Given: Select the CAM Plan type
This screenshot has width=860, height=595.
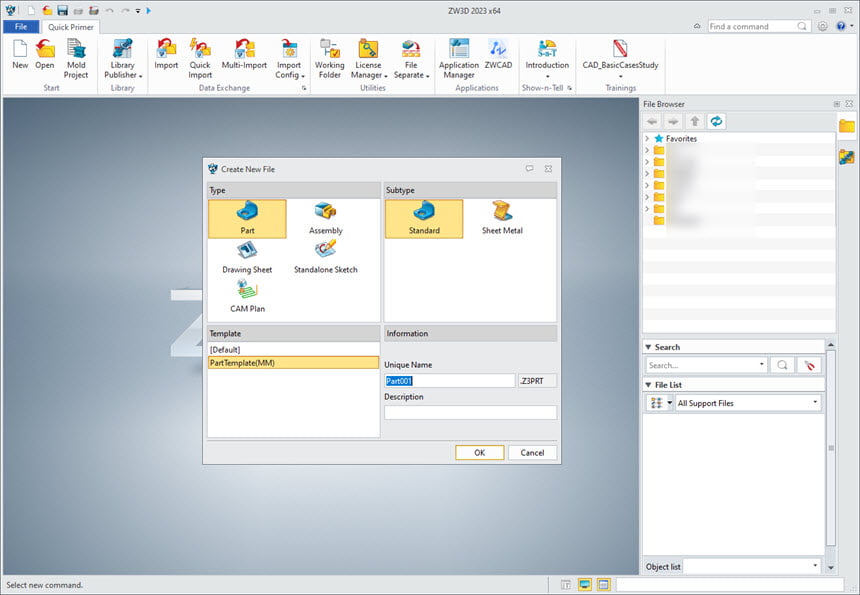Looking at the screenshot, I should pyautogui.click(x=247, y=297).
